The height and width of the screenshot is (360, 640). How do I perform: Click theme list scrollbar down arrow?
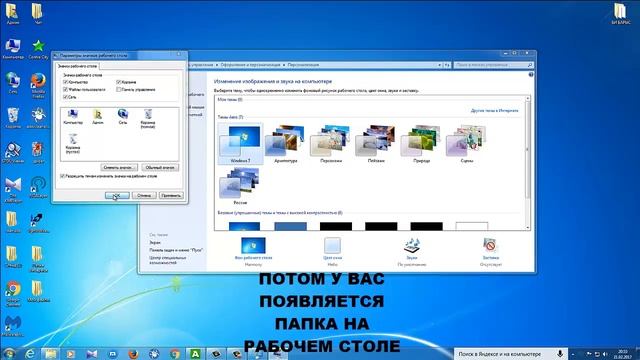[527, 227]
